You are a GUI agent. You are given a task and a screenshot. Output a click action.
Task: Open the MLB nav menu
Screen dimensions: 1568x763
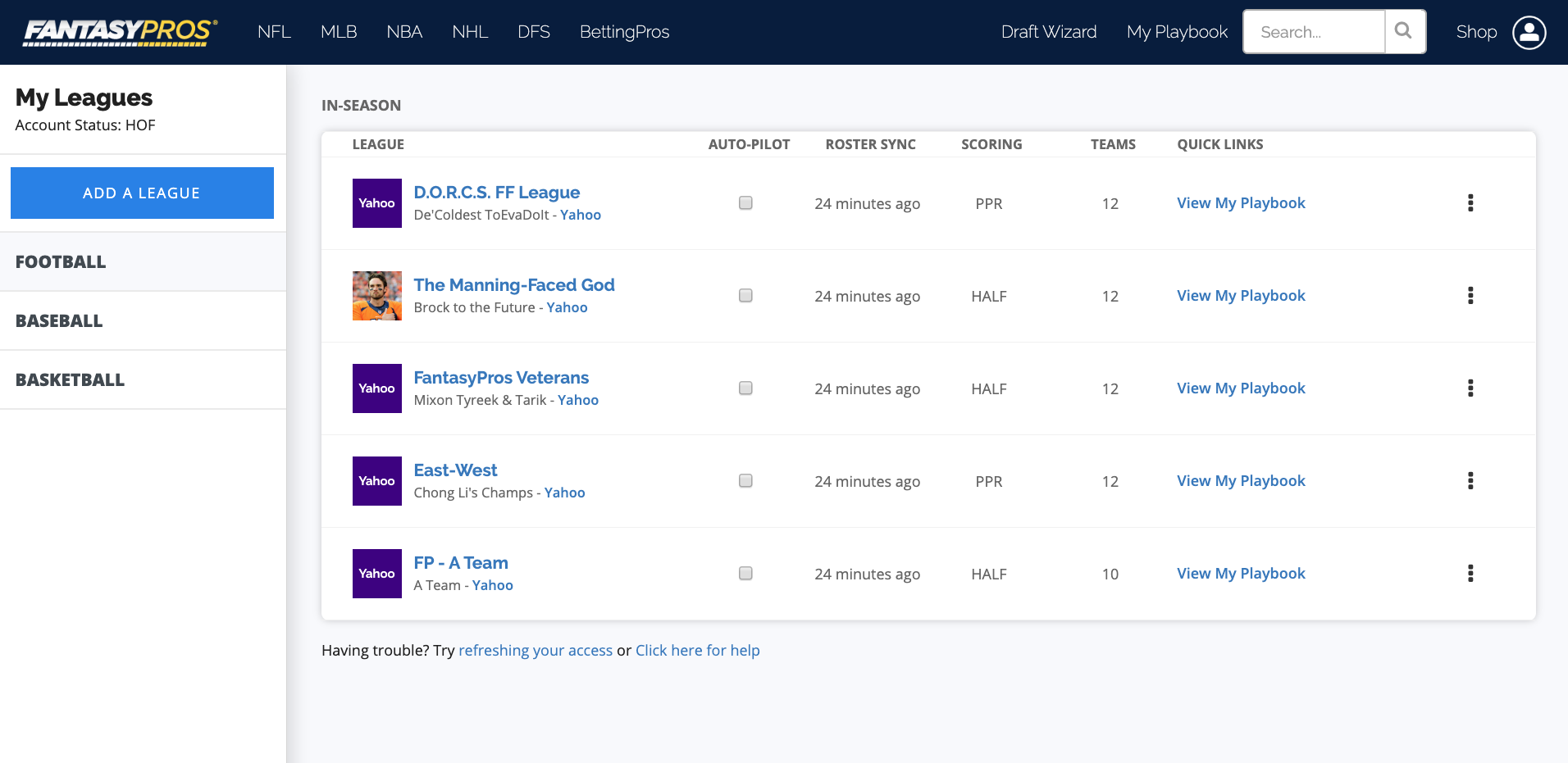(x=339, y=32)
